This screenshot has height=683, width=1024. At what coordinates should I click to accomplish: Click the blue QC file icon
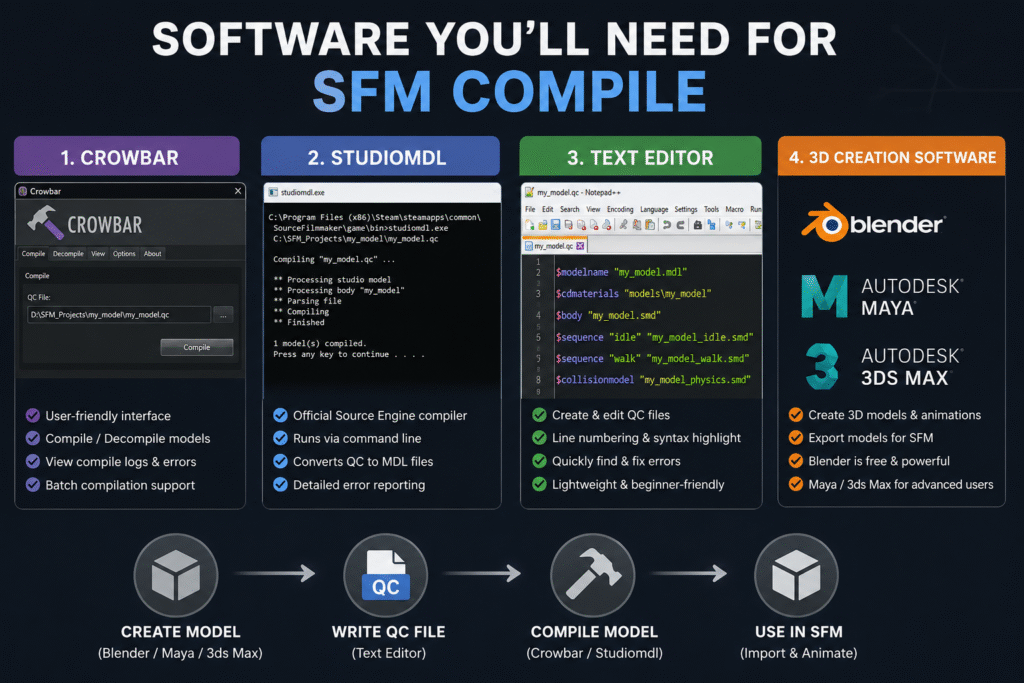[386, 575]
